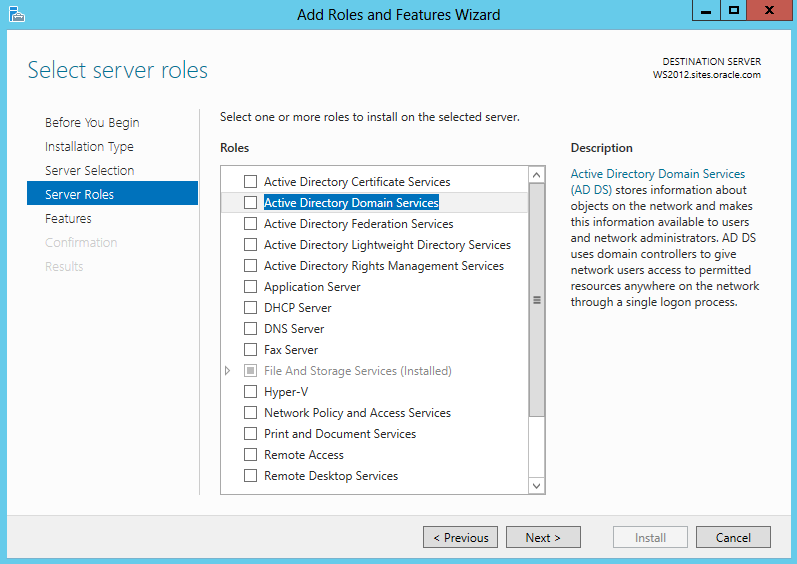The image size is (797, 564).
Task: Maximize the wizard window
Action: [733, 11]
